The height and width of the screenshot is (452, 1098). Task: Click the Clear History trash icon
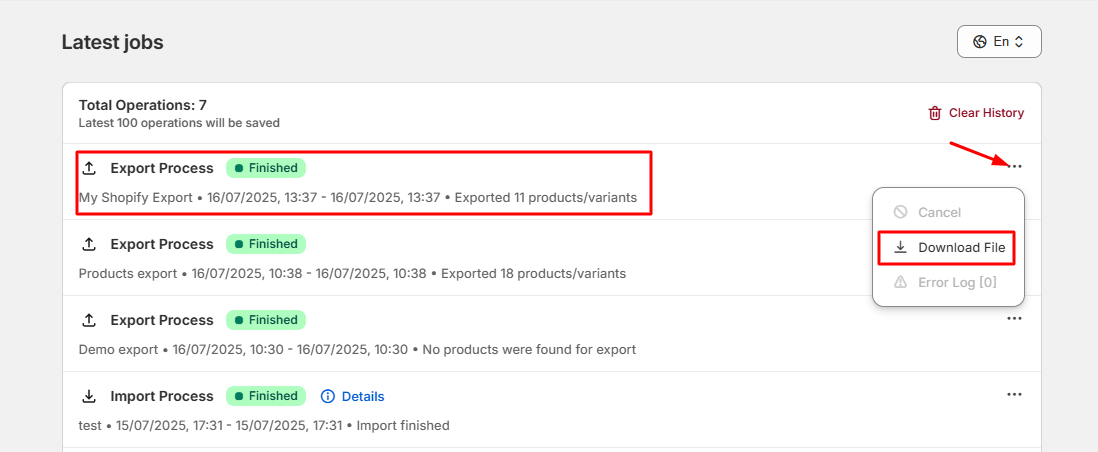935,113
